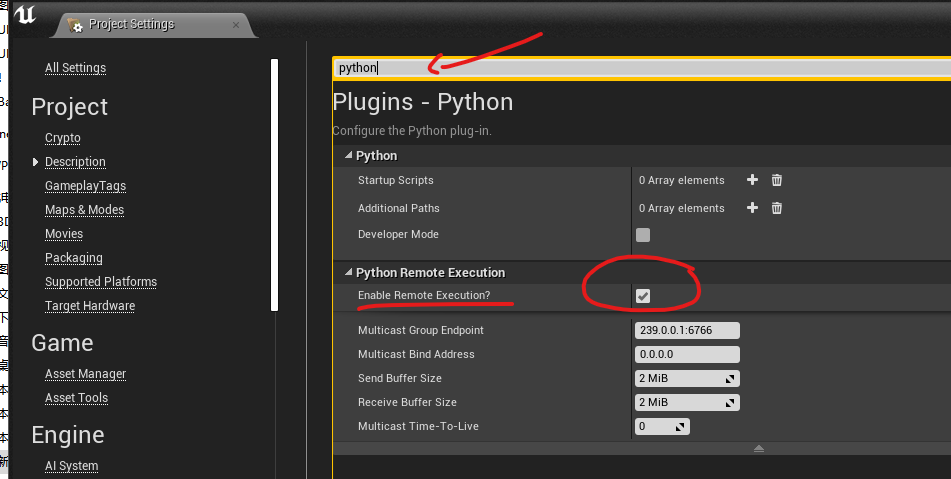The width and height of the screenshot is (951, 479).
Task: Open All Settings link
Action: tap(75, 68)
